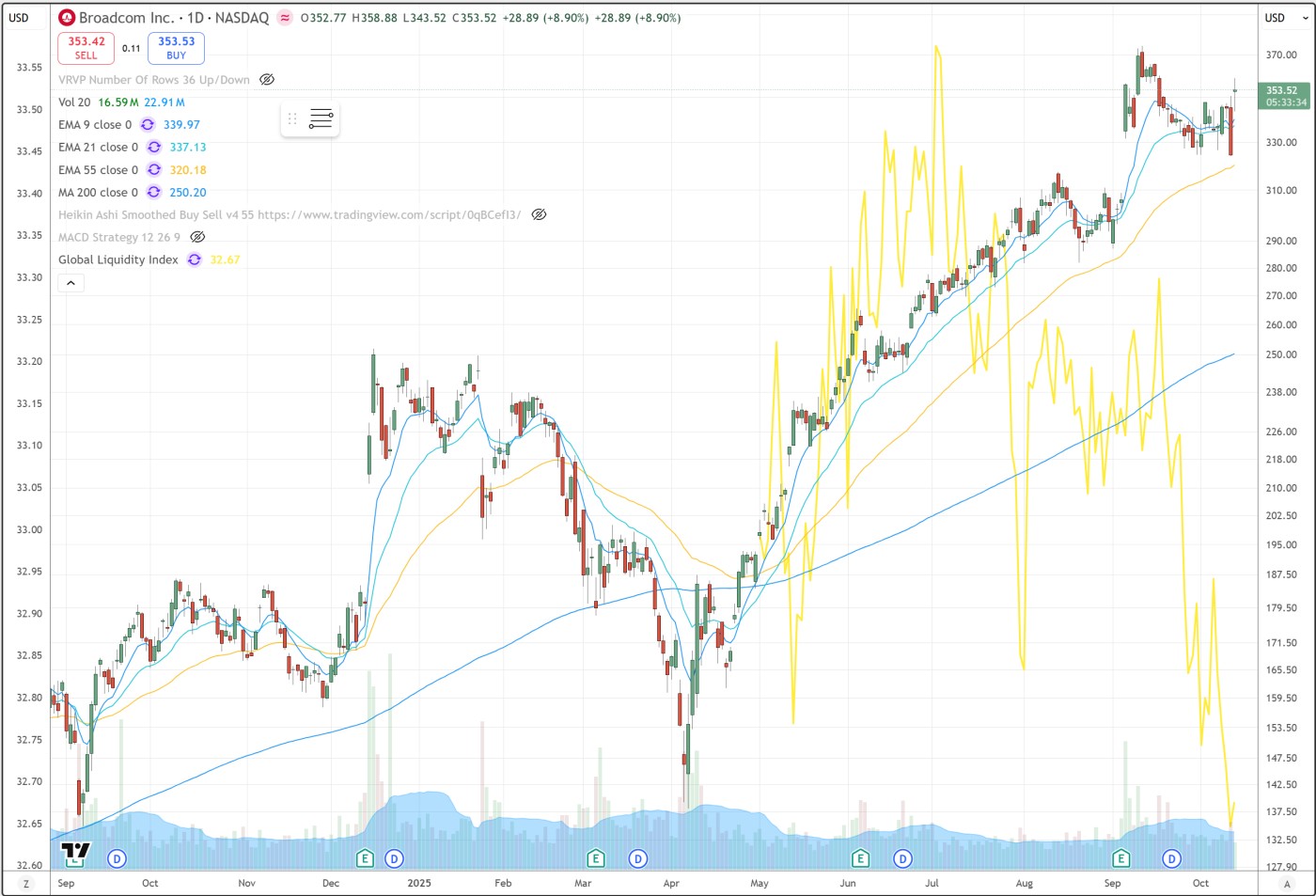The width and height of the screenshot is (1316, 896).
Task: Open the floating toolbar's settings lines icon
Action: (321, 118)
